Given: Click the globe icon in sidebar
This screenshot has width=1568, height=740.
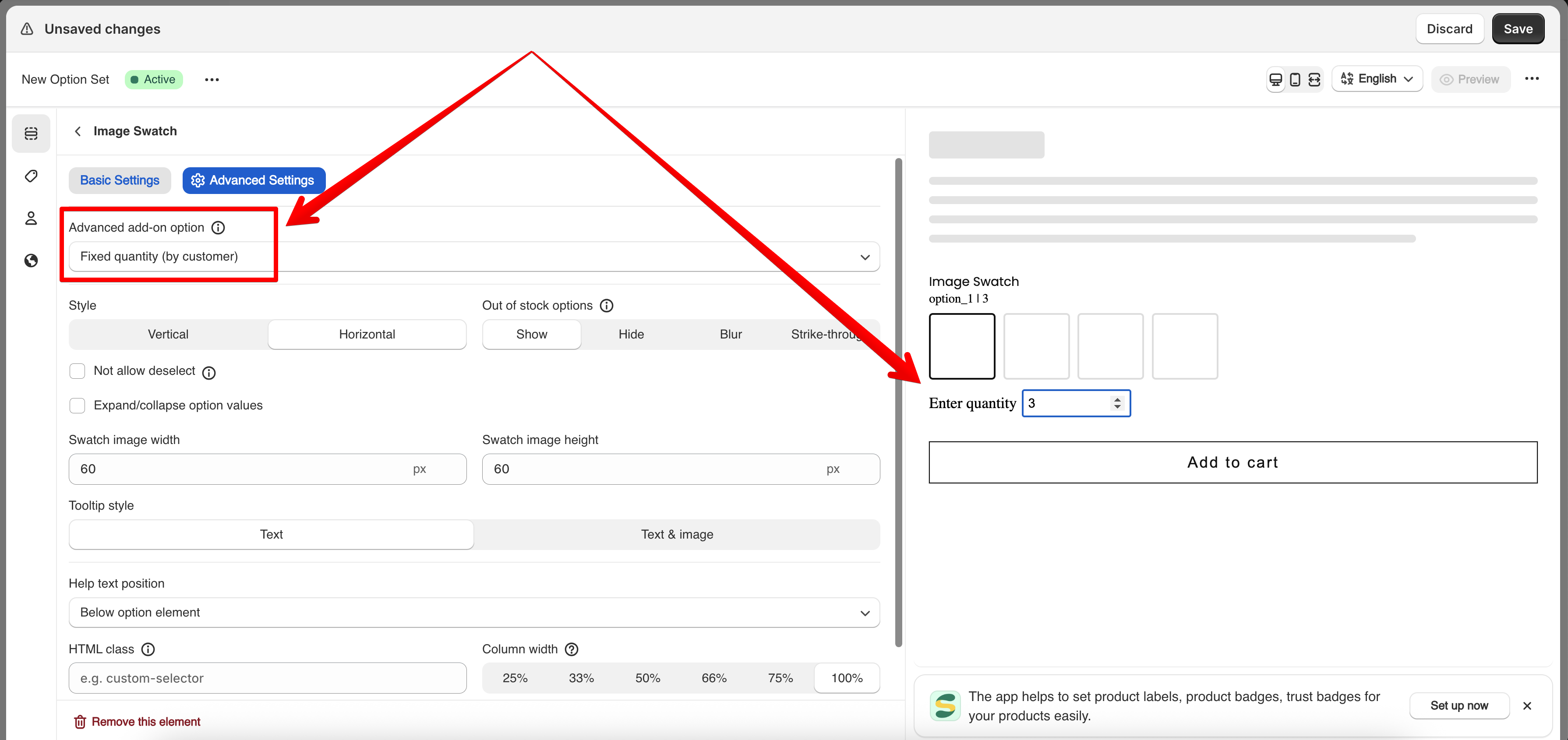Looking at the screenshot, I should coord(31,261).
